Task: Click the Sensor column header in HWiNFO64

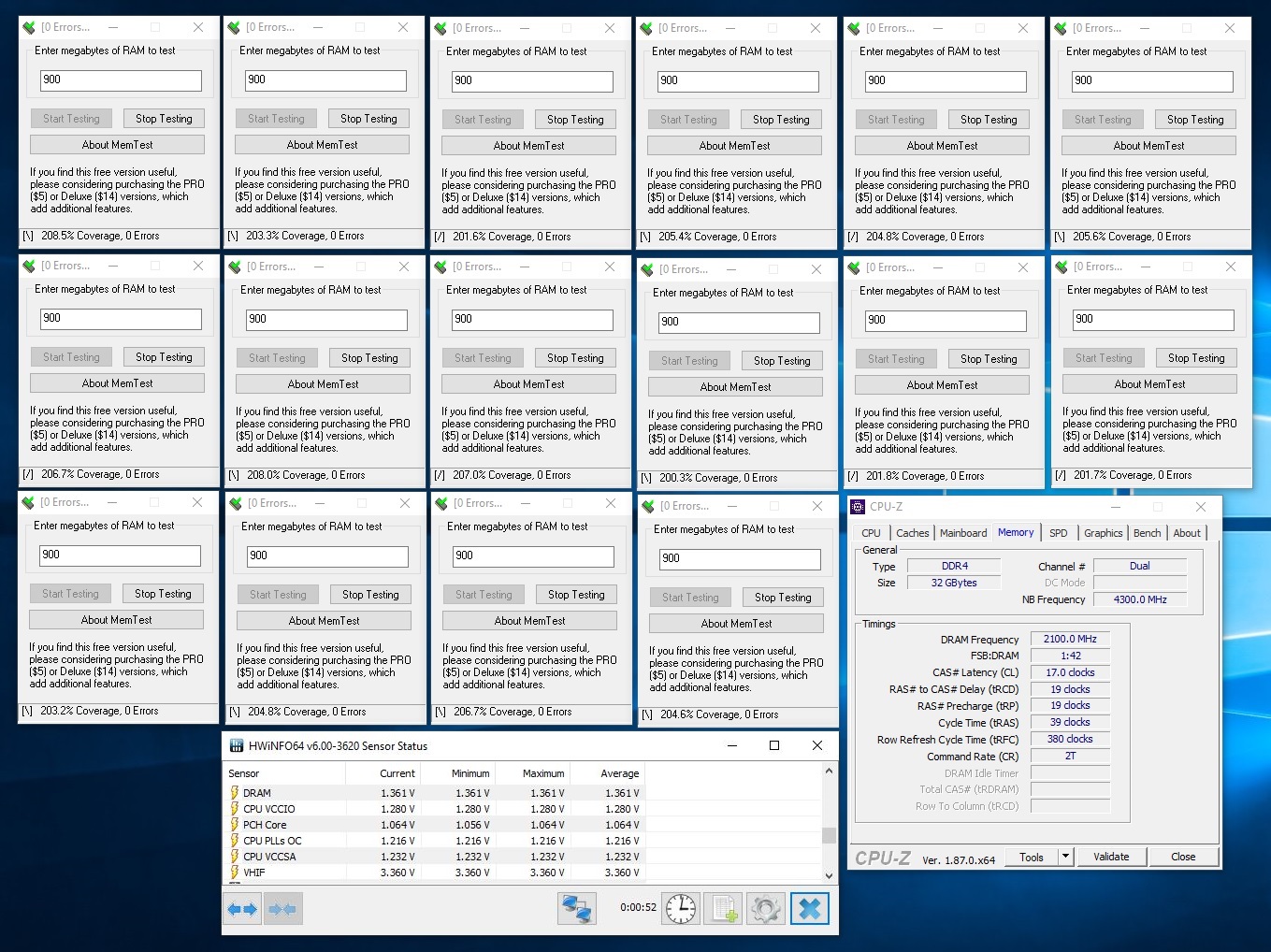Action: tap(285, 773)
